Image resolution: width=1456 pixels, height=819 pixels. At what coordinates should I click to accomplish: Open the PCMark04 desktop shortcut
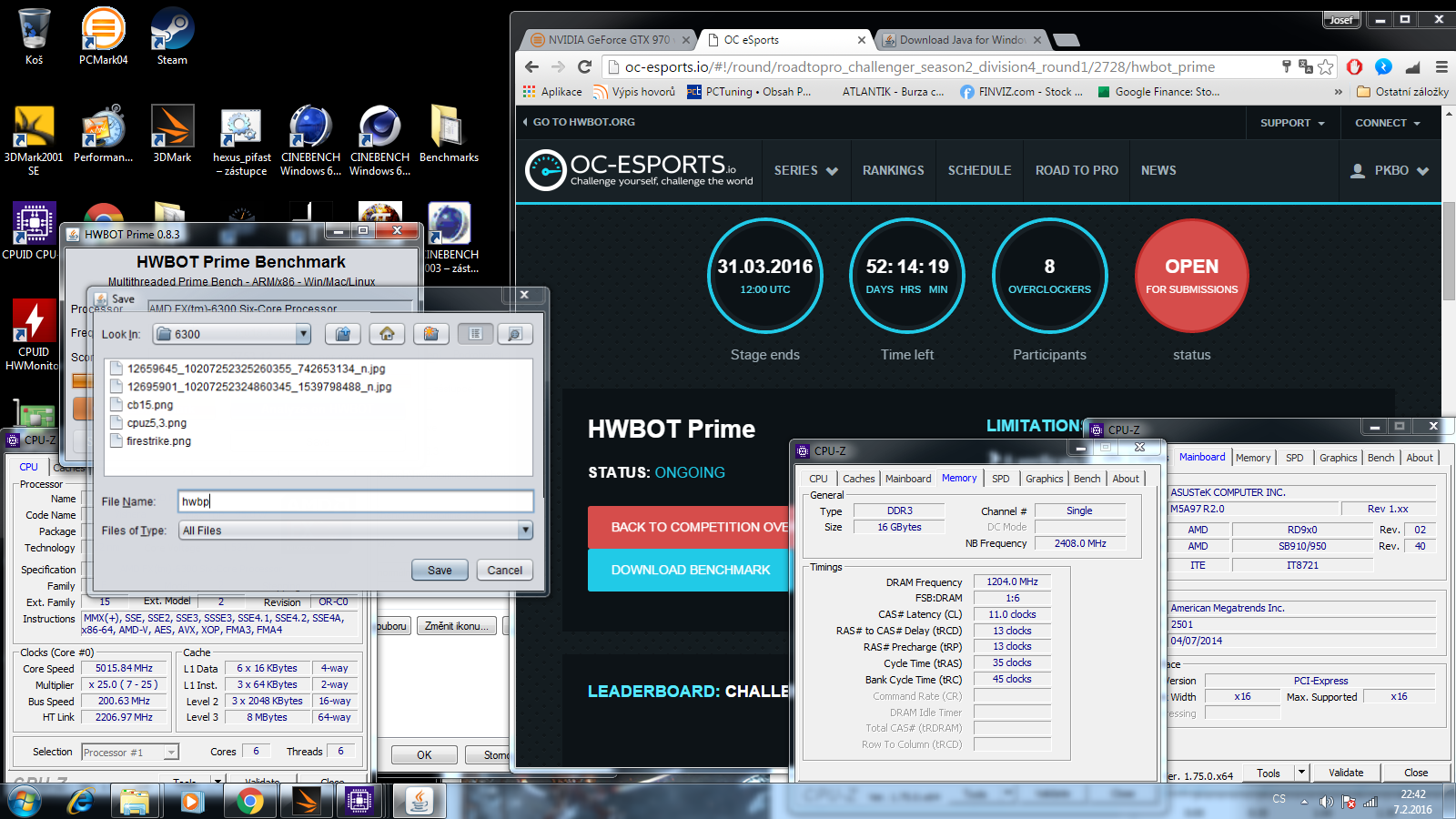click(x=103, y=36)
